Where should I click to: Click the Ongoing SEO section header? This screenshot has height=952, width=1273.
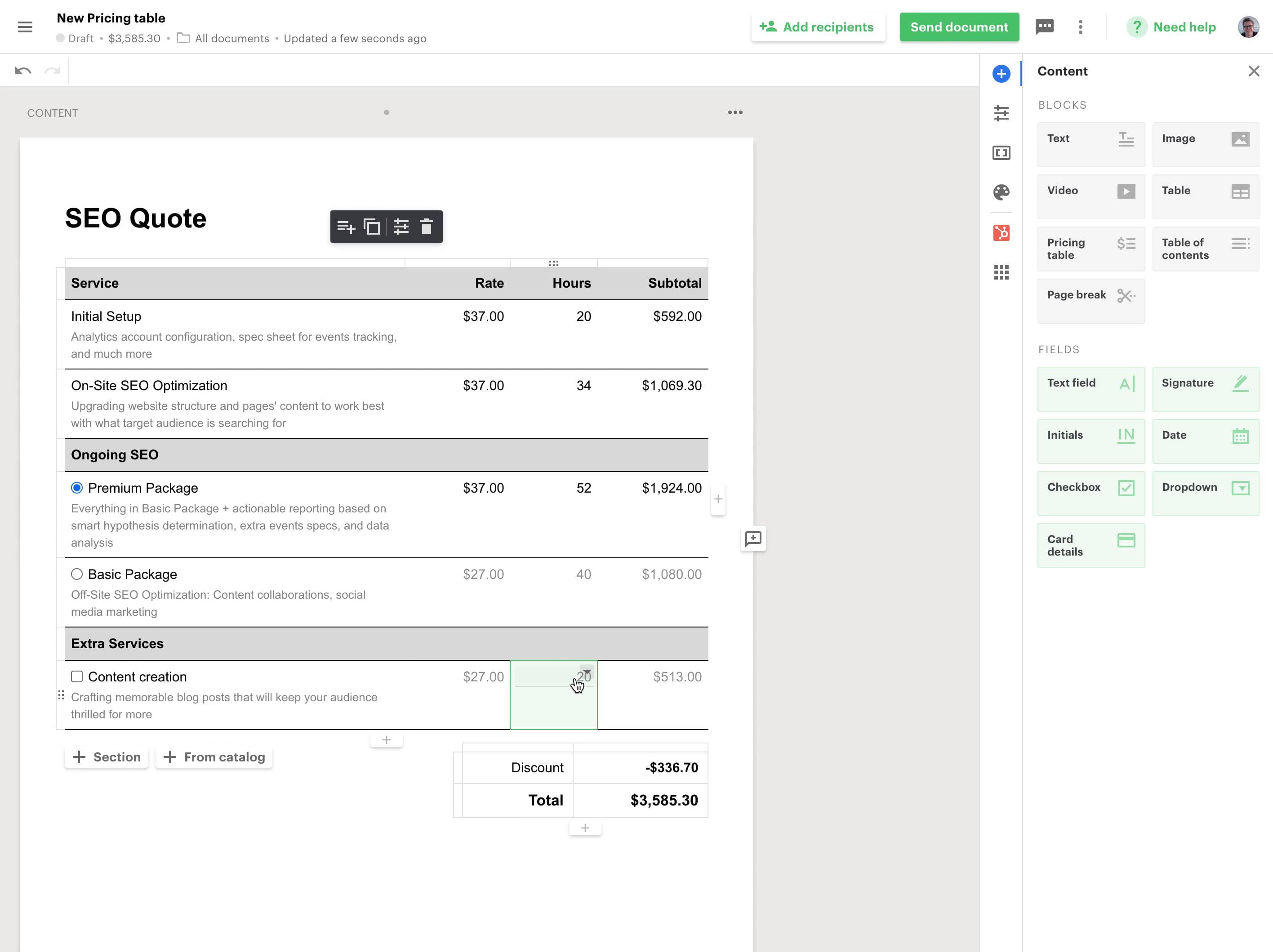tap(386, 455)
